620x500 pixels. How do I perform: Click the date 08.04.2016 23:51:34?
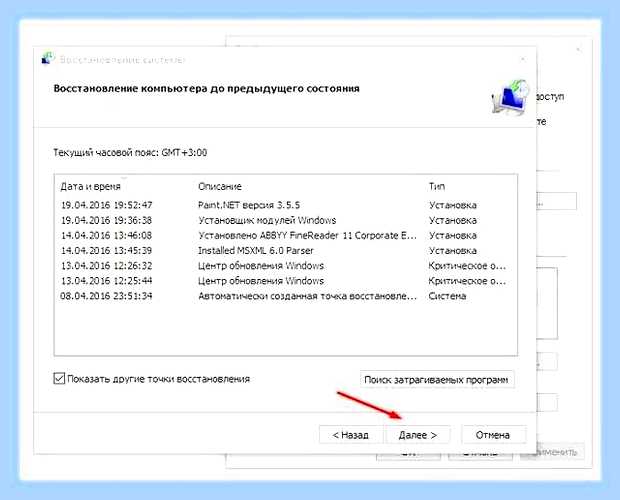click(x=106, y=296)
